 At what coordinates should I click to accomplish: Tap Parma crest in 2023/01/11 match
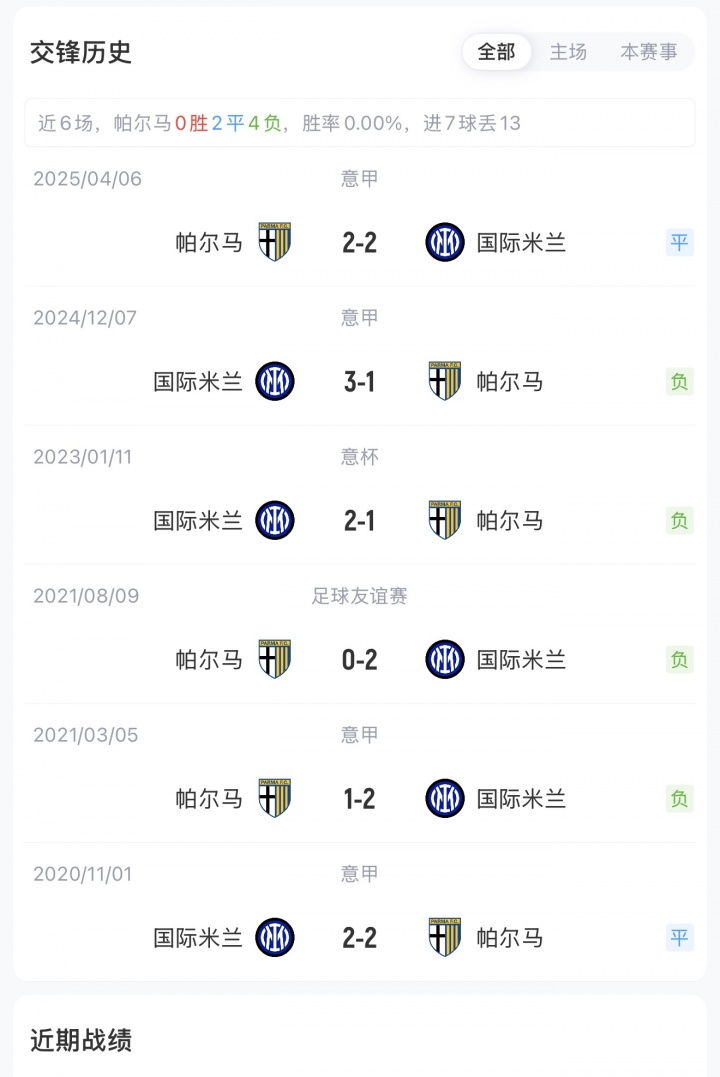point(445,520)
